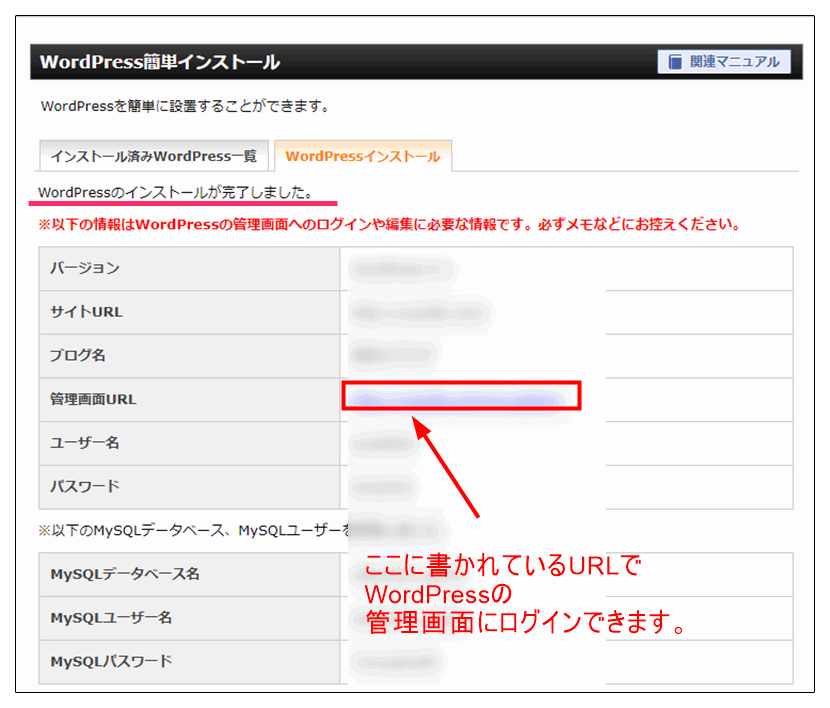Click the ※以下のMySQLデータベース note text
Viewport: 830px width, 708px height.
click(194, 530)
